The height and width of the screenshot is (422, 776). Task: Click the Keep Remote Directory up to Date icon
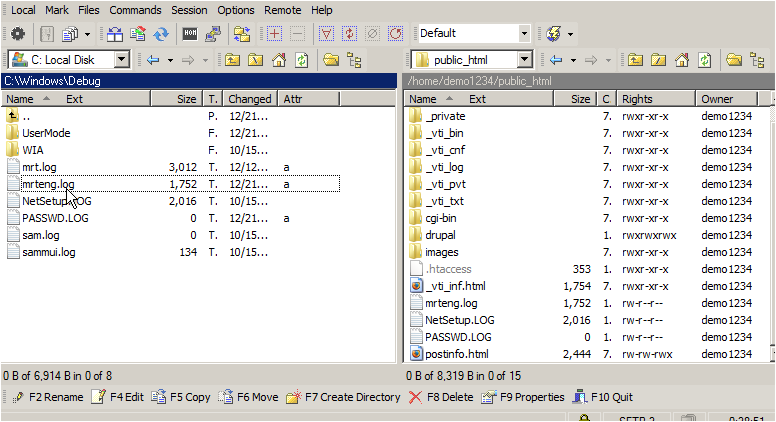138,34
